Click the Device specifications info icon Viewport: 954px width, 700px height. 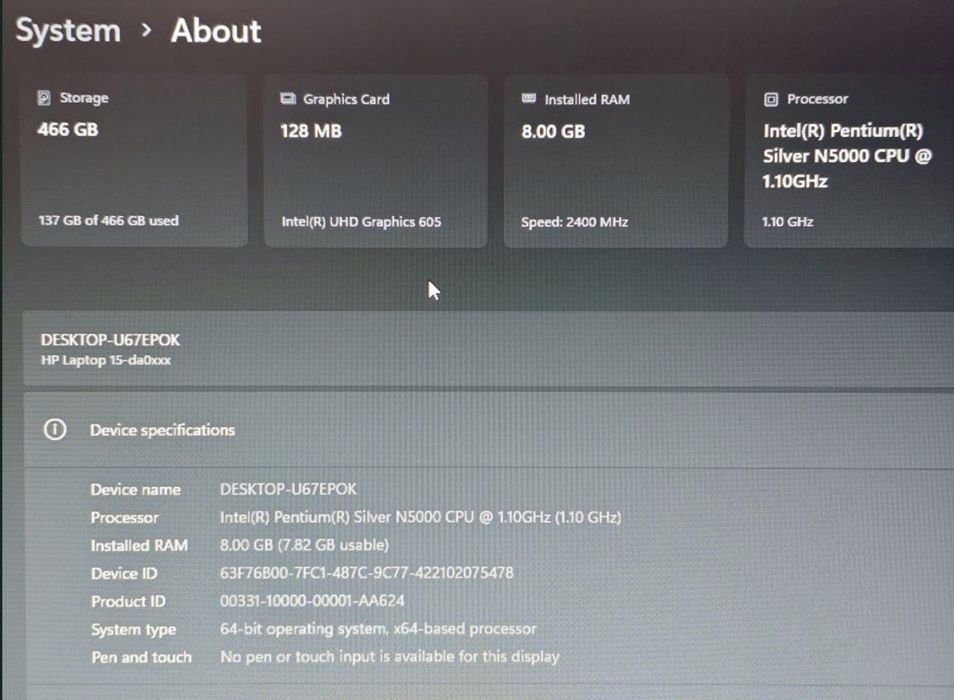[55, 429]
